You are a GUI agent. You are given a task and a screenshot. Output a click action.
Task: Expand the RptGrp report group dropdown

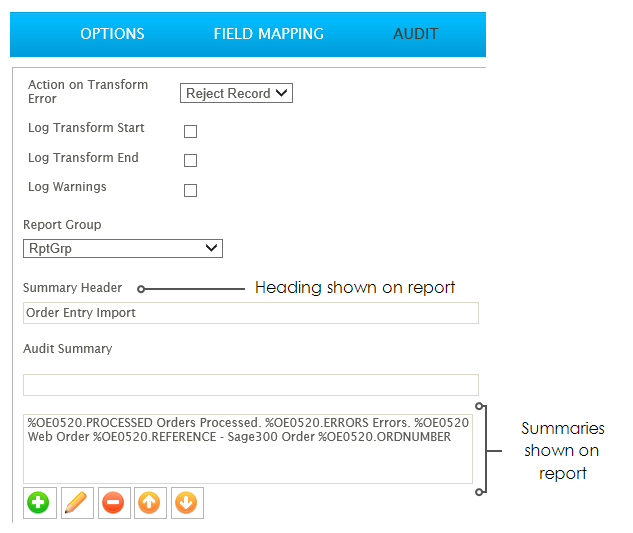click(x=123, y=248)
